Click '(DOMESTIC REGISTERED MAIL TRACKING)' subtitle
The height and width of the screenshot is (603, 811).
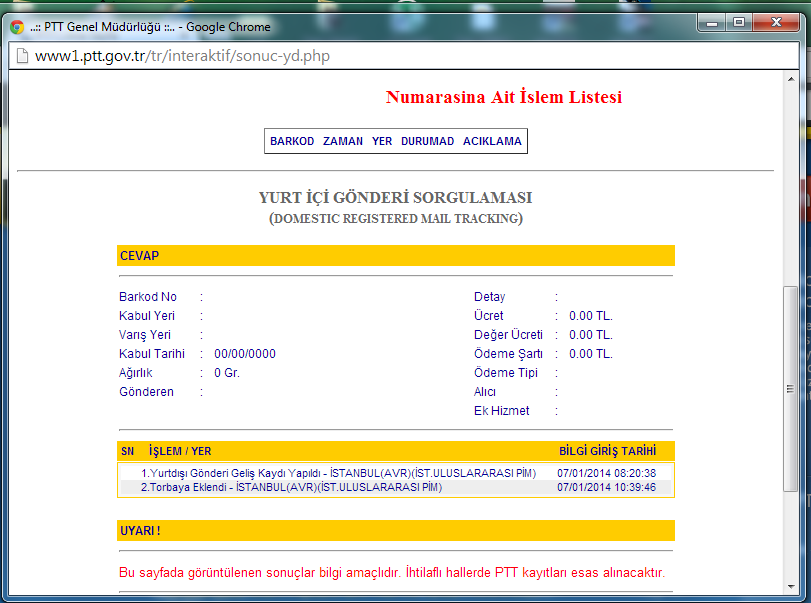click(x=396, y=219)
